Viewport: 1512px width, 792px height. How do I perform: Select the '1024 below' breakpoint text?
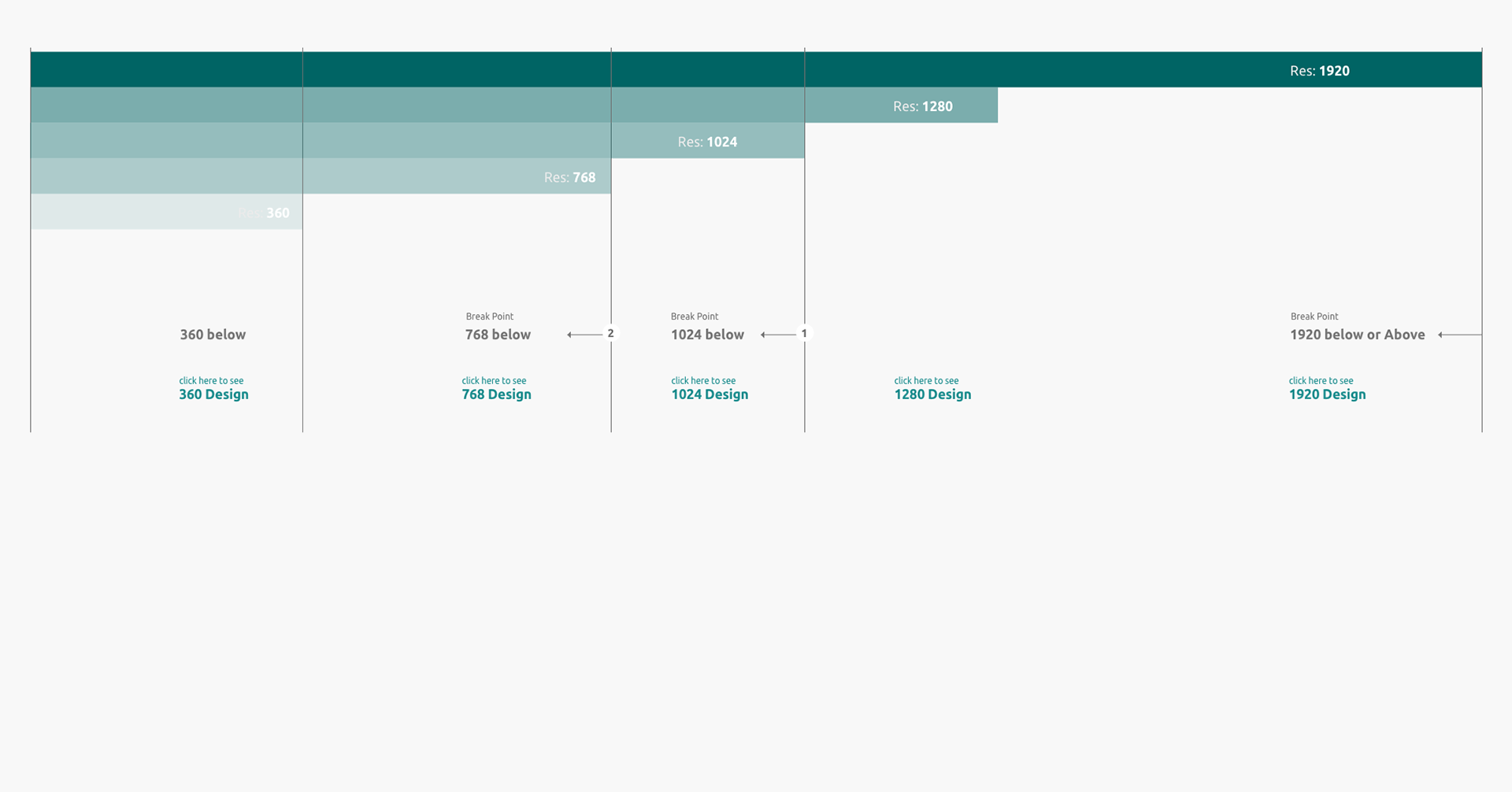[x=707, y=335]
